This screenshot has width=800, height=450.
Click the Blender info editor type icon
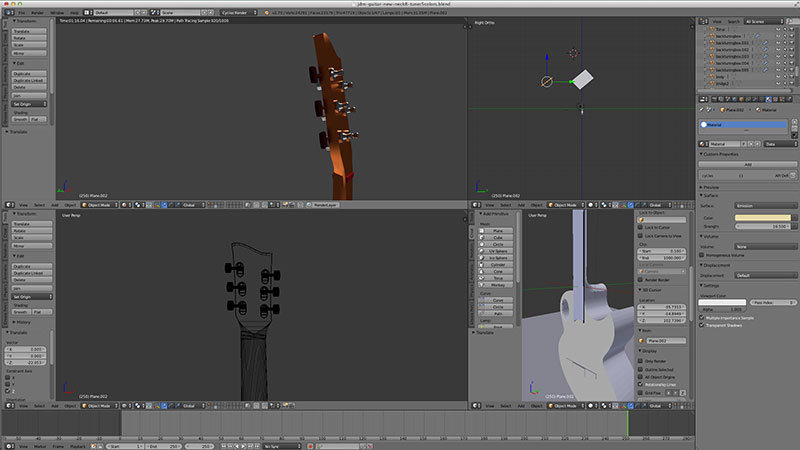[9, 12]
